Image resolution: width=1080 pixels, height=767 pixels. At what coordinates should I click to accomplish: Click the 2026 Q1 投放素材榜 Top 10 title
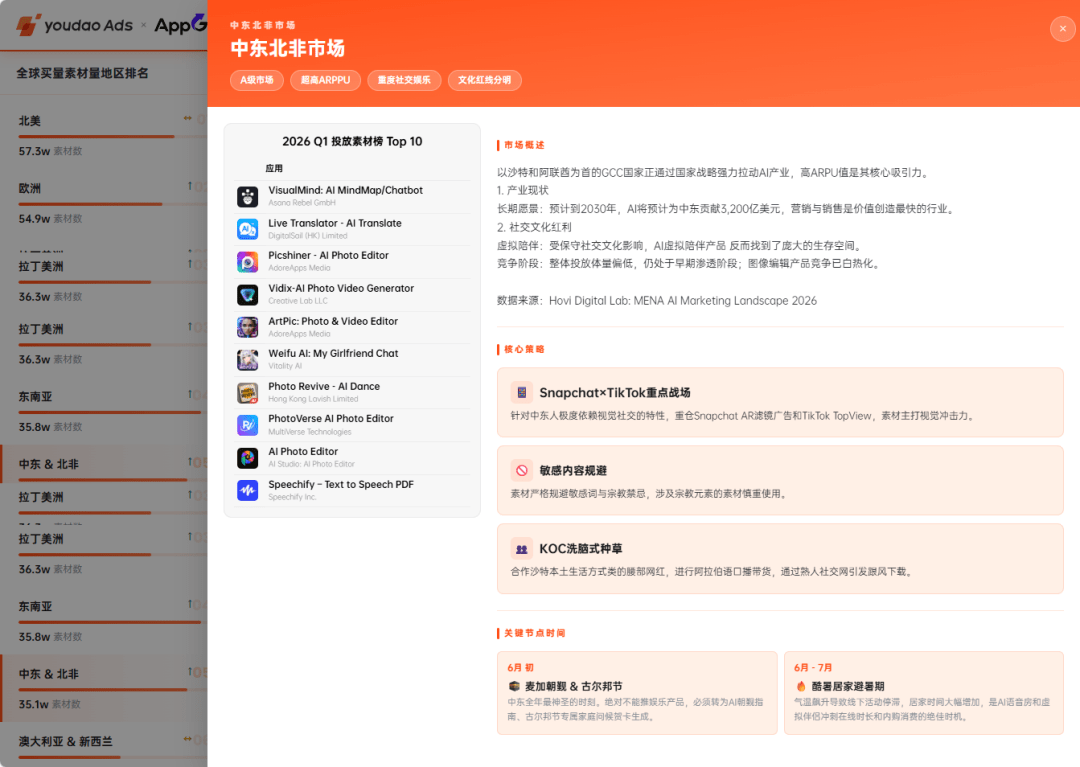[x=352, y=141]
